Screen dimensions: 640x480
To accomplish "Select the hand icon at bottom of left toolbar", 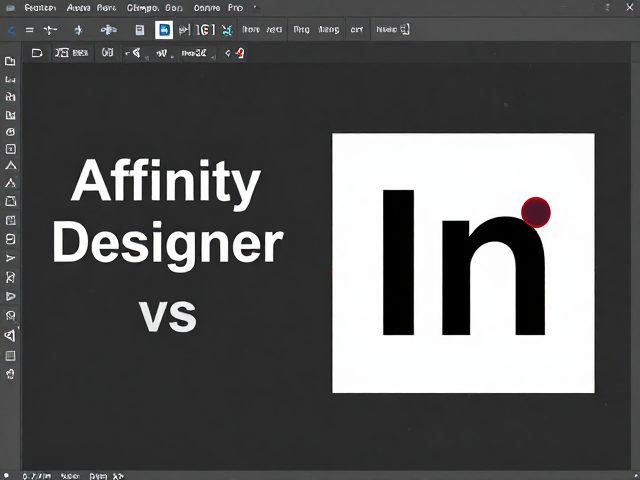I will click(11, 374).
